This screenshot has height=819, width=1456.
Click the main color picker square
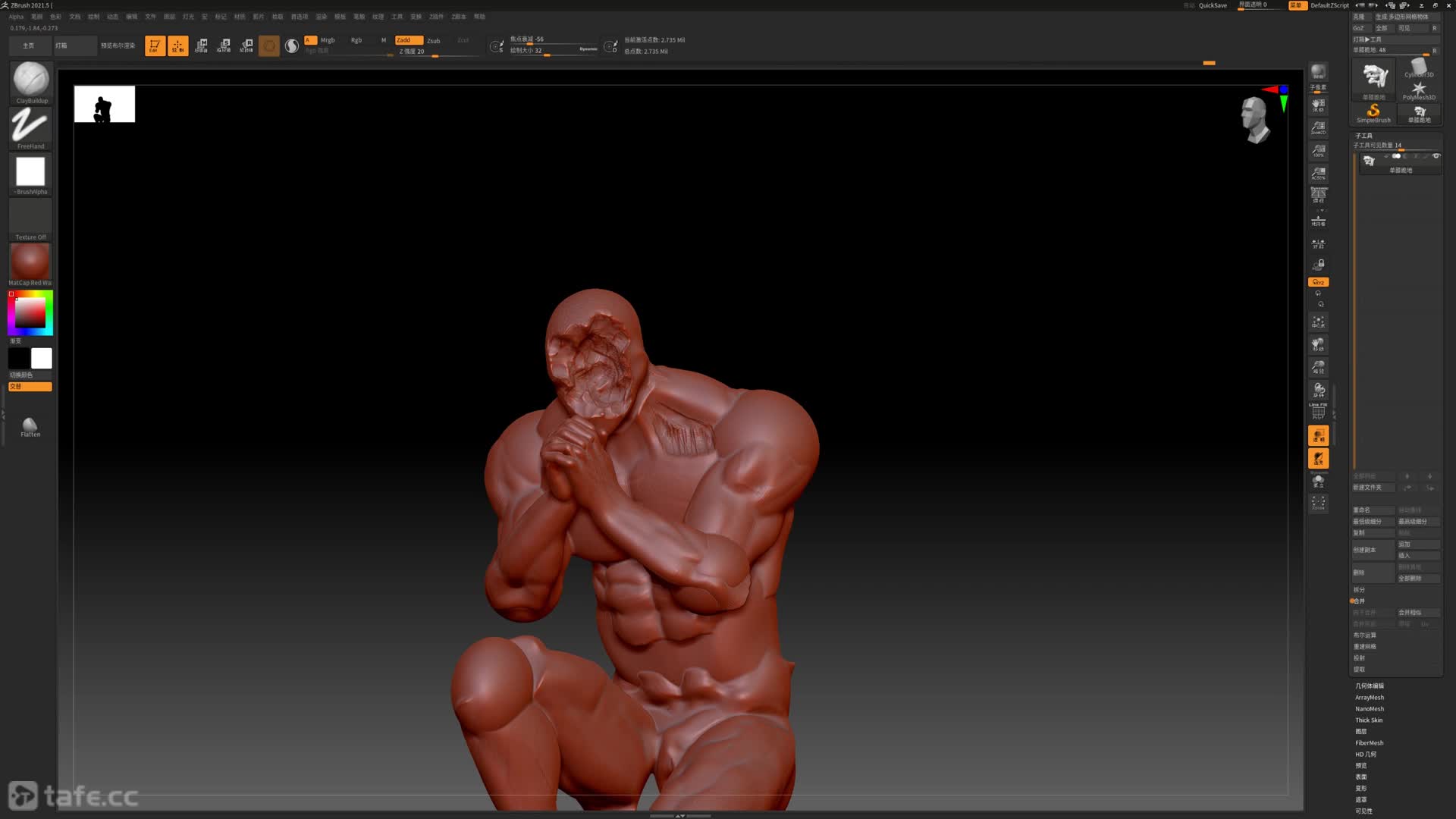pyautogui.click(x=30, y=312)
